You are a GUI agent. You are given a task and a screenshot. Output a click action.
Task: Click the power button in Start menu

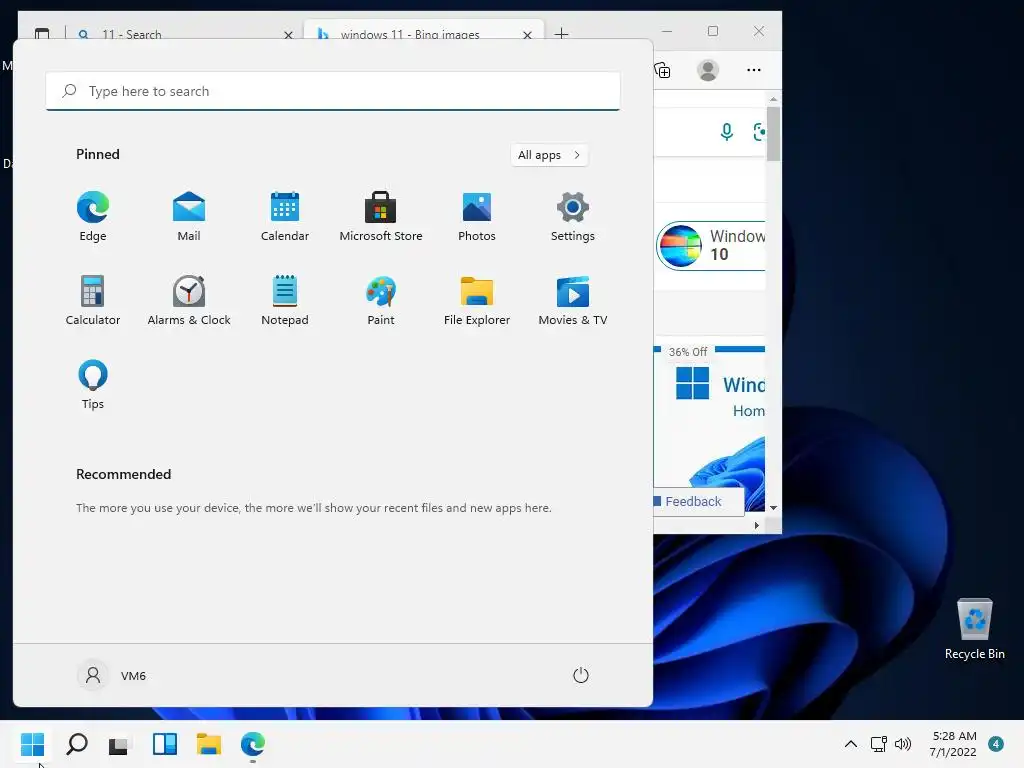pyautogui.click(x=581, y=675)
